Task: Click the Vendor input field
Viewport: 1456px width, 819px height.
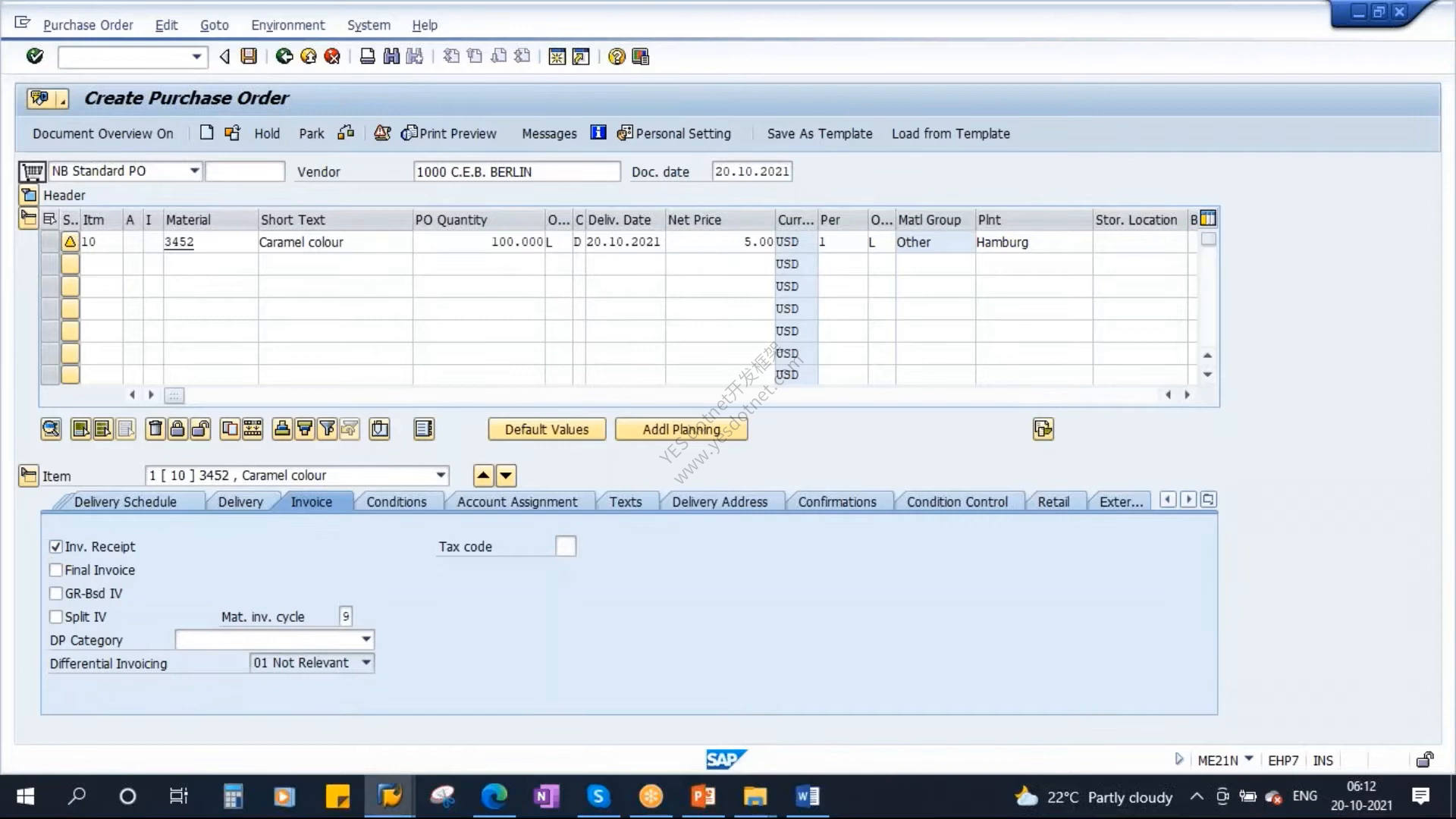Action: click(x=517, y=171)
